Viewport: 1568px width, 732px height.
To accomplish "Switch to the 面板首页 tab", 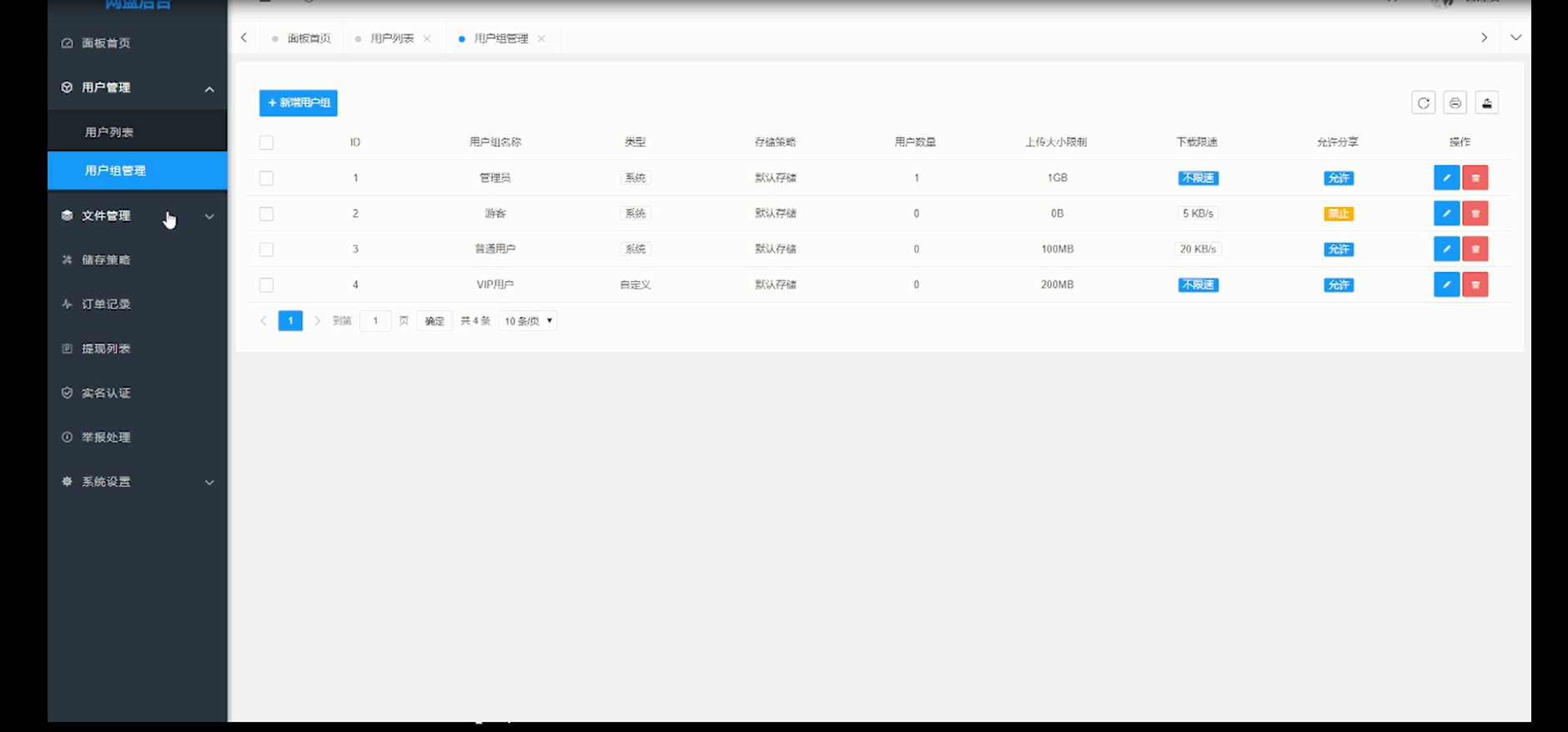I will (x=308, y=38).
